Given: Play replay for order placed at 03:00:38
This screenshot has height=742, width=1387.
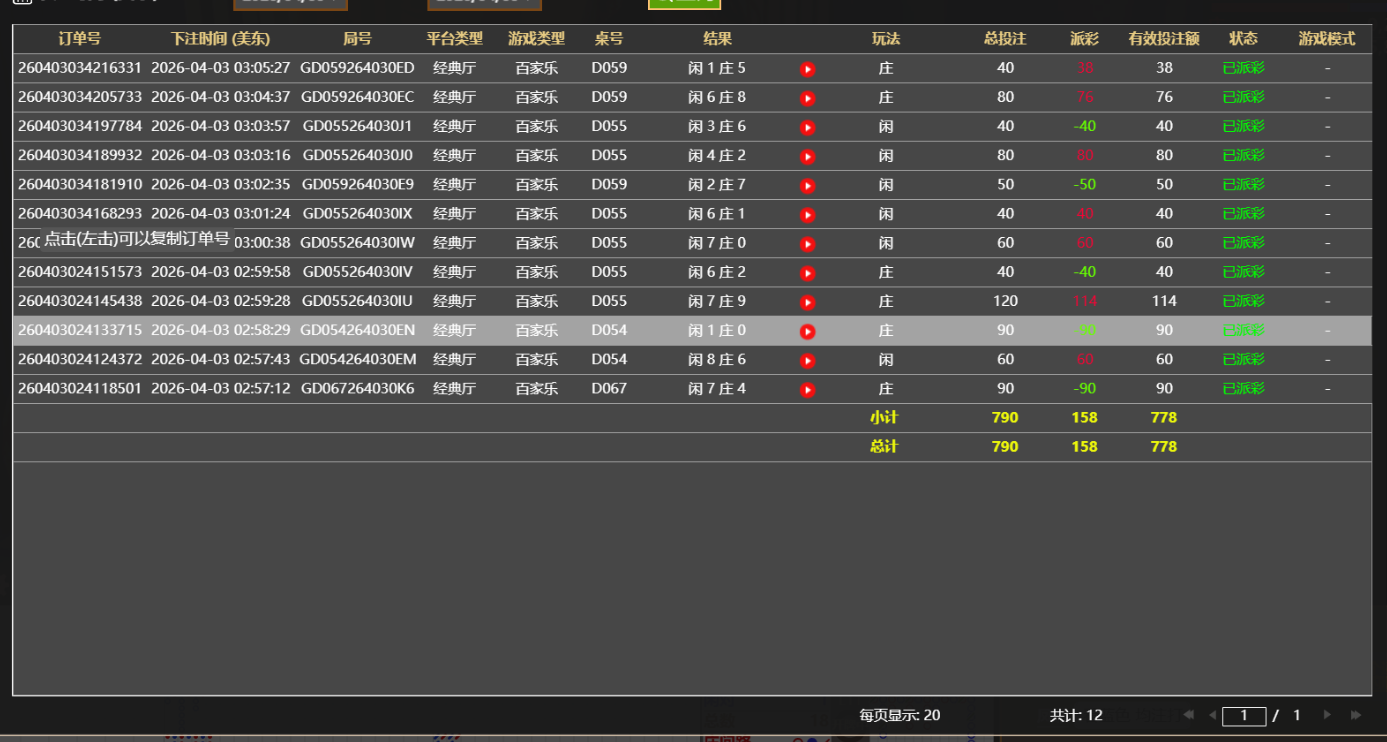Looking at the screenshot, I should [x=807, y=242].
